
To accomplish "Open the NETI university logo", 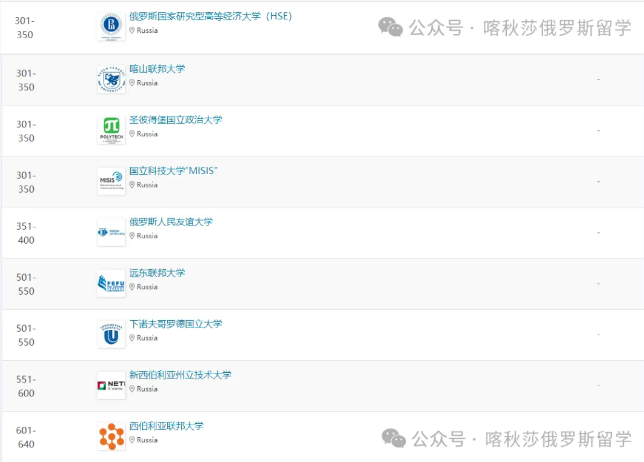I will point(111,385).
